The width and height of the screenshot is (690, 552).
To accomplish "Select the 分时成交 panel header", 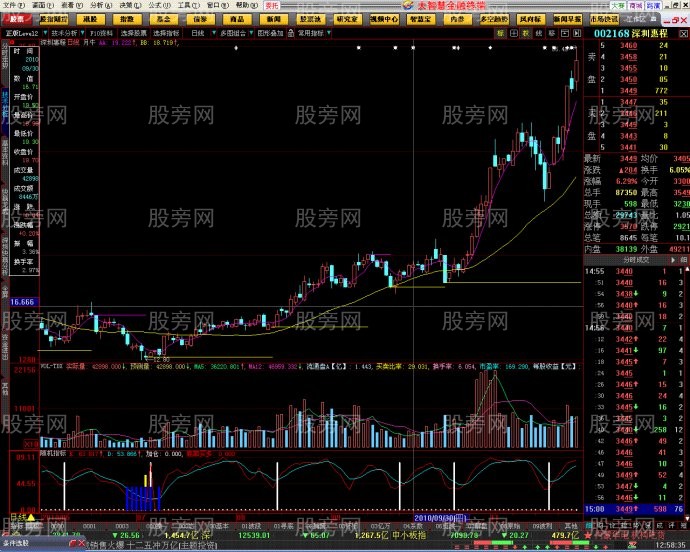I will coord(636,260).
